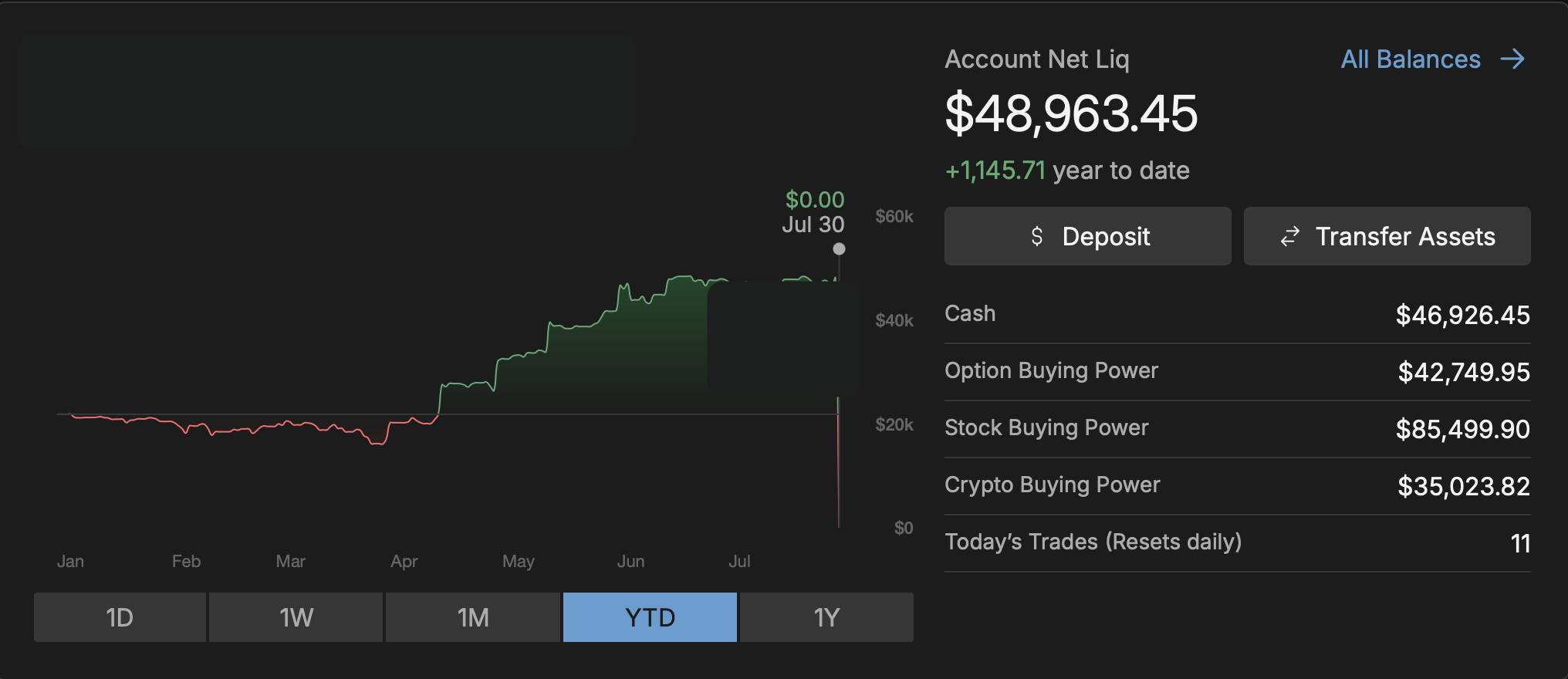
Task: Switch chart to 1W range
Action: tap(296, 617)
